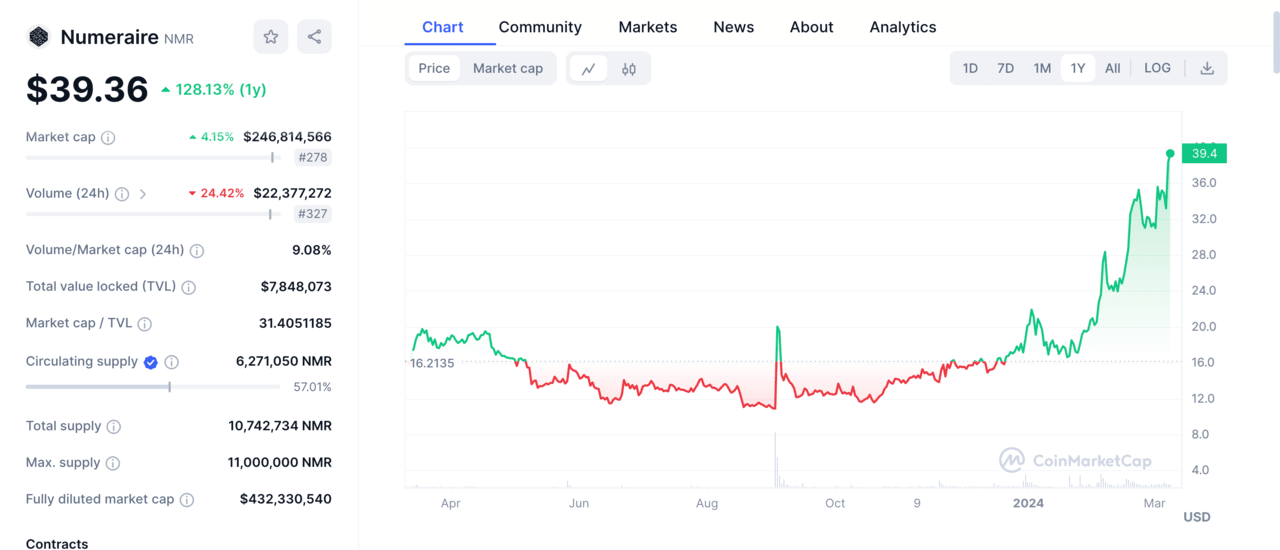Click the Numeraire coin logo
This screenshot has width=1280, height=550.
(38, 37)
